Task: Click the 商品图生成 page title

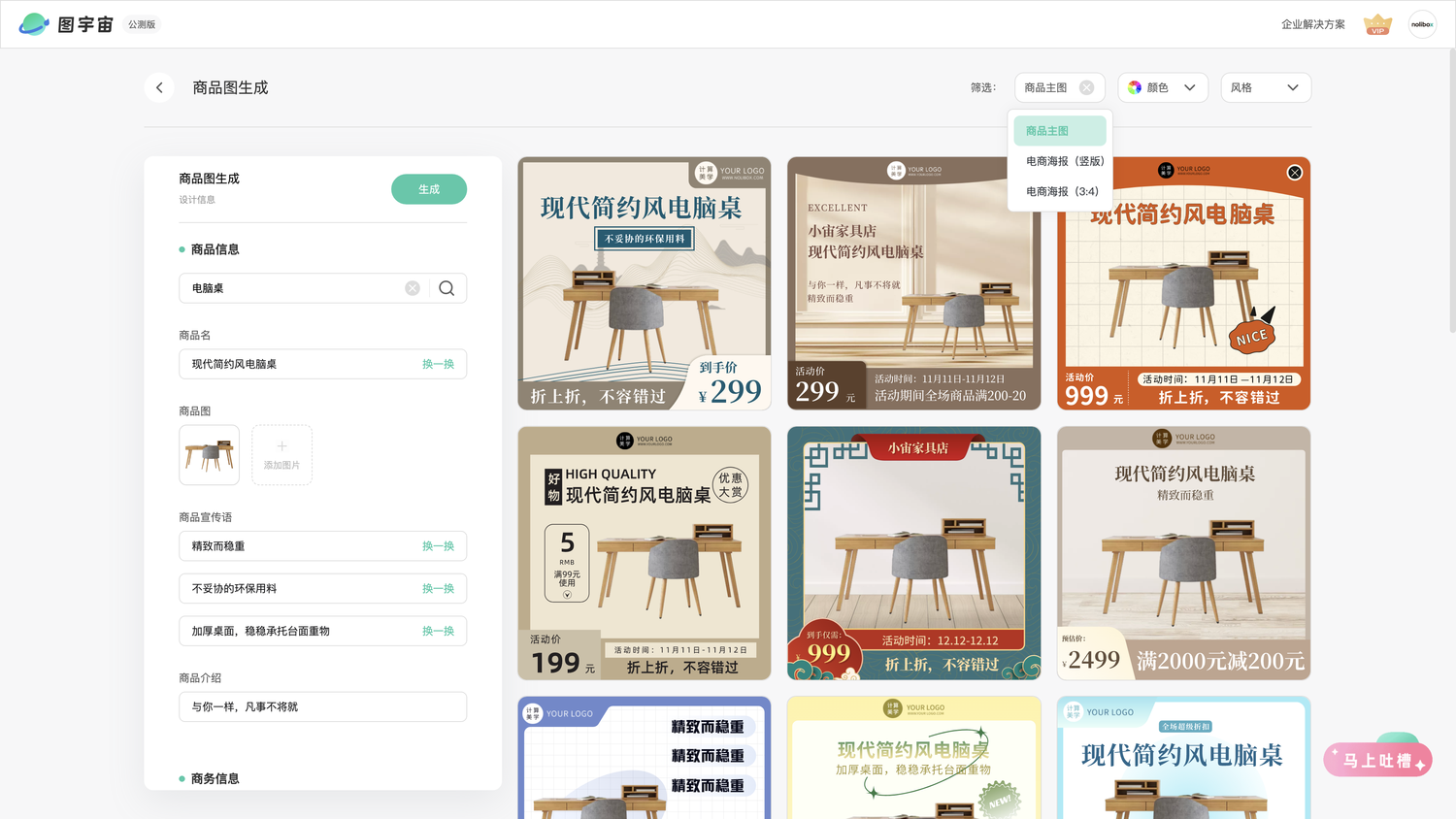Action: [x=230, y=87]
